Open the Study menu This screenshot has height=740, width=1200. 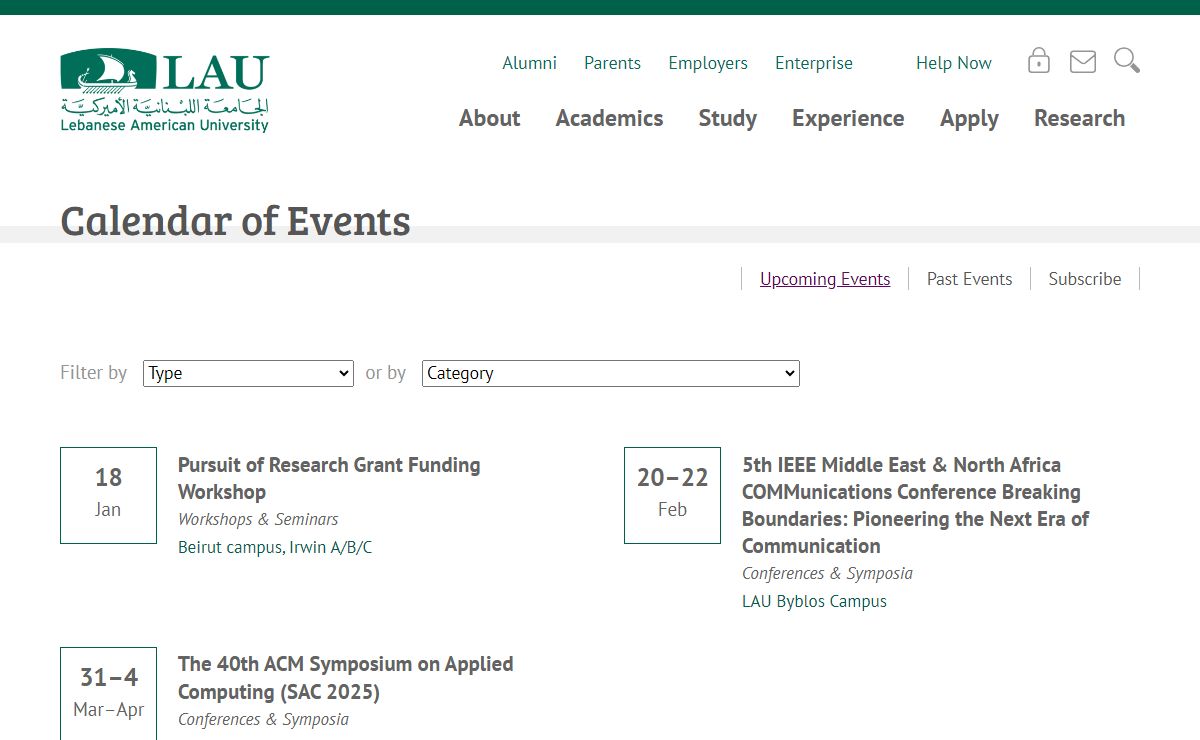point(728,118)
